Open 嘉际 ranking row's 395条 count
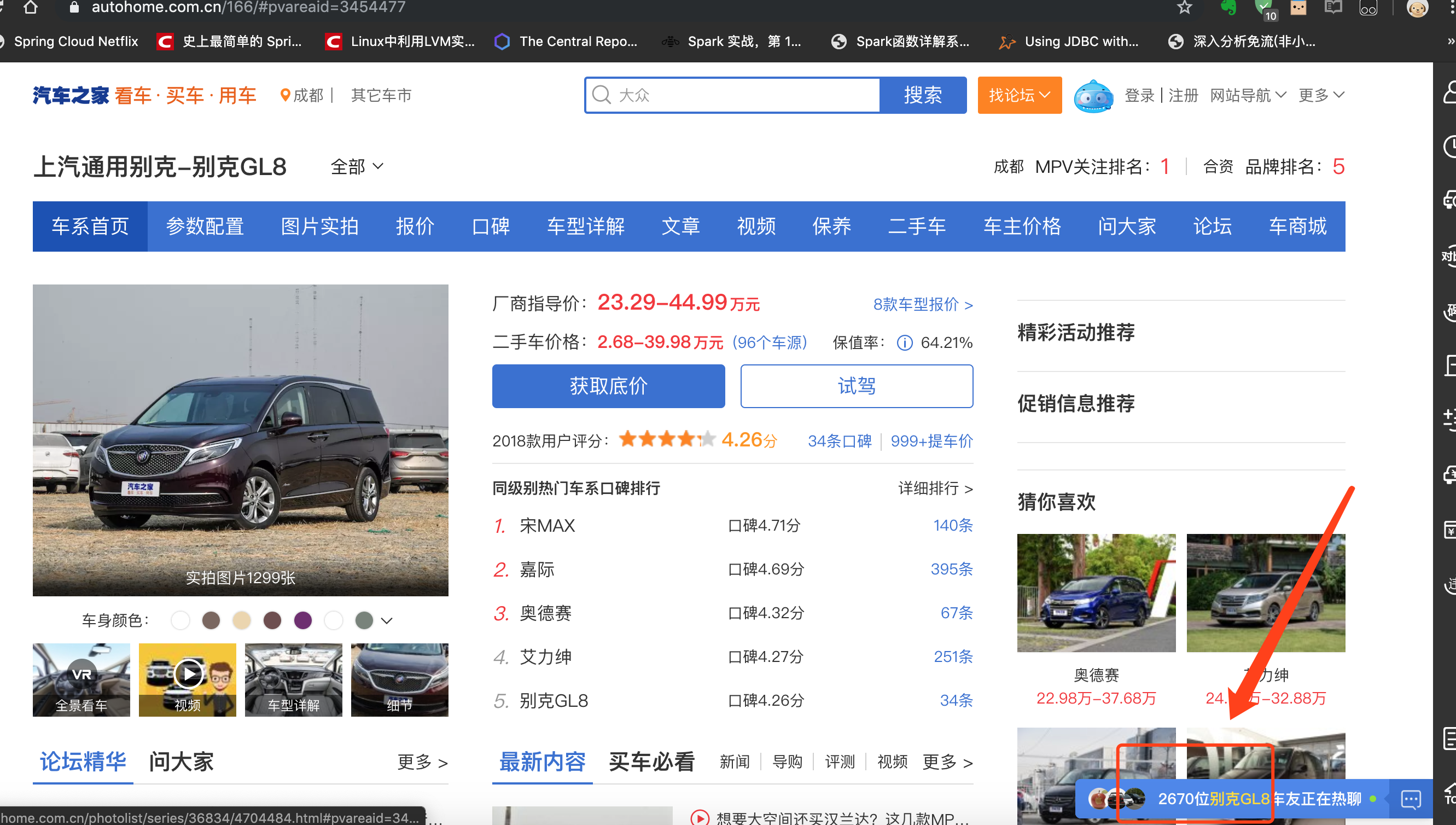 click(952, 570)
